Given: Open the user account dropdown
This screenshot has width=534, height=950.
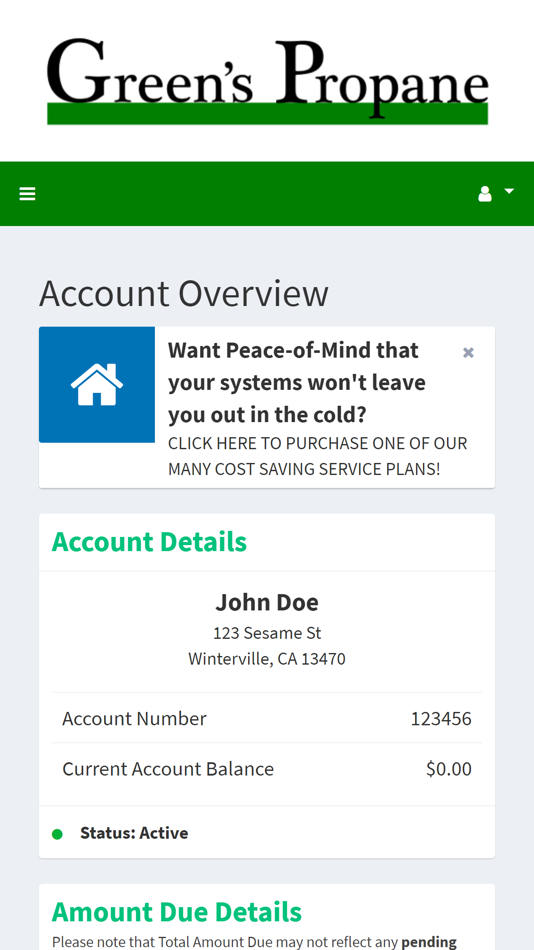Looking at the screenshot, I should coord(496,193).
